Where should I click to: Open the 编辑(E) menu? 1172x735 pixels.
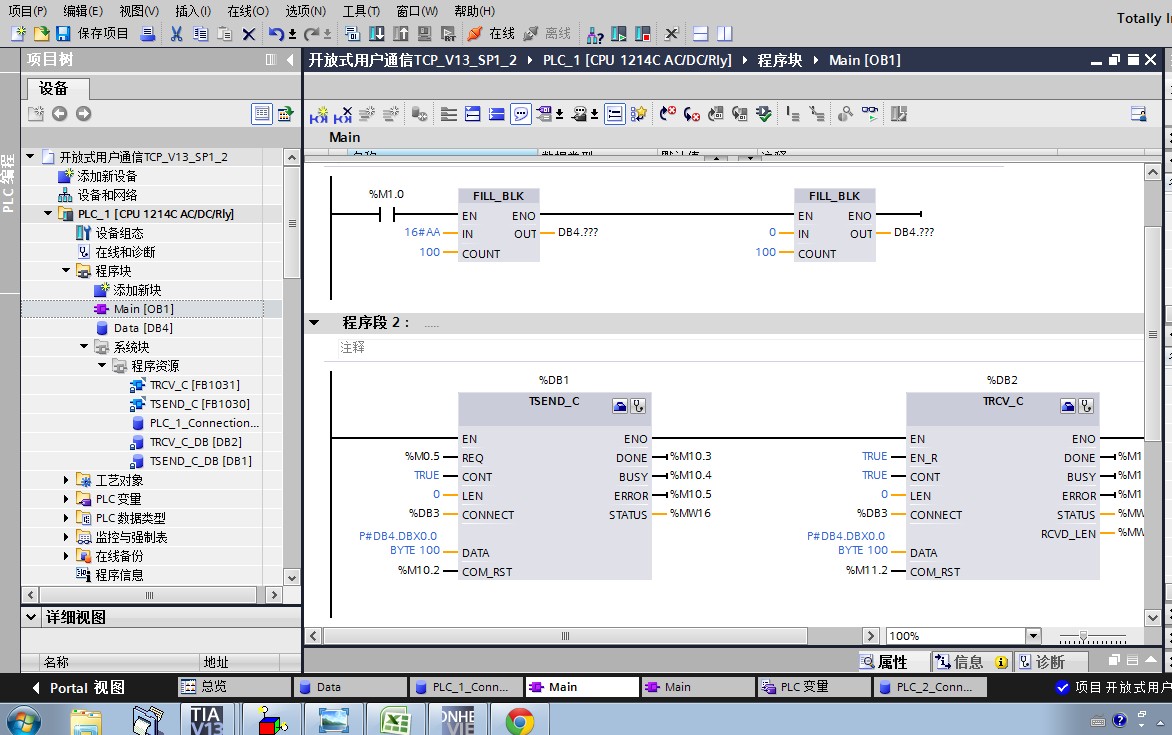coord(83,11)
